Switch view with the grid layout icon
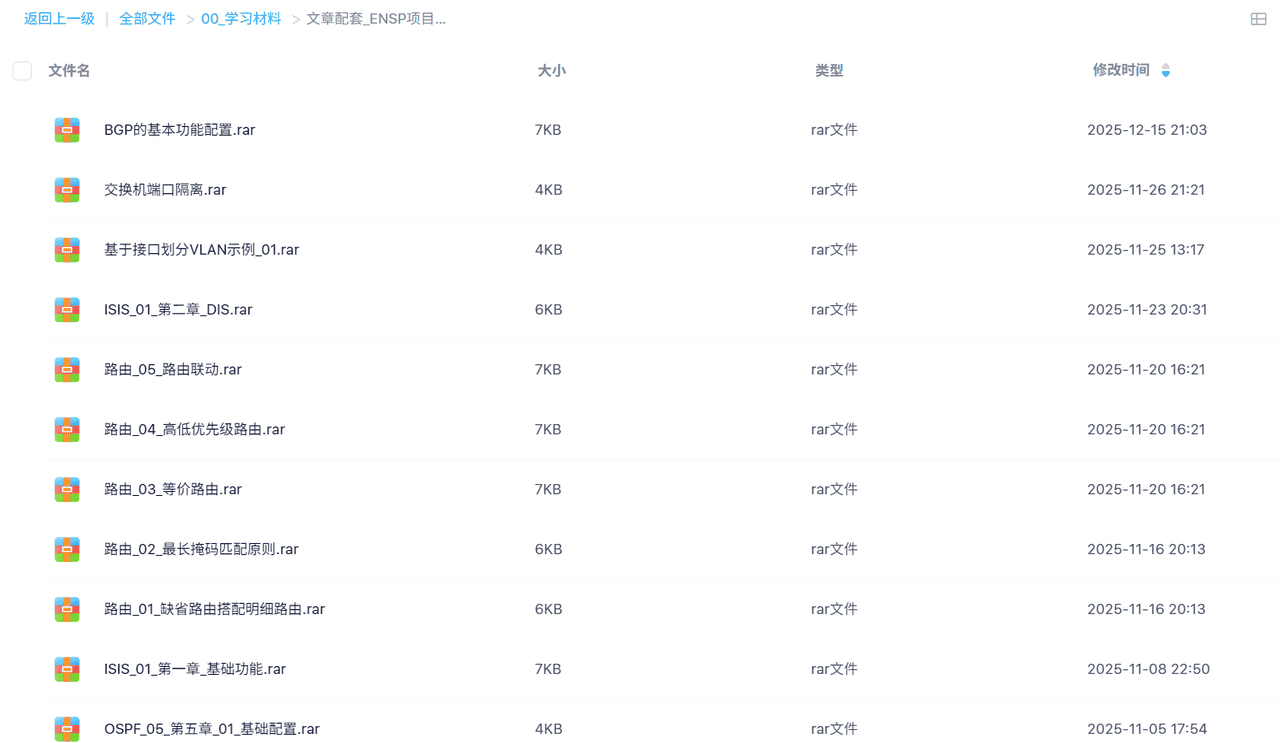This screenshot has width=1280, height=743. (1258, 19)
